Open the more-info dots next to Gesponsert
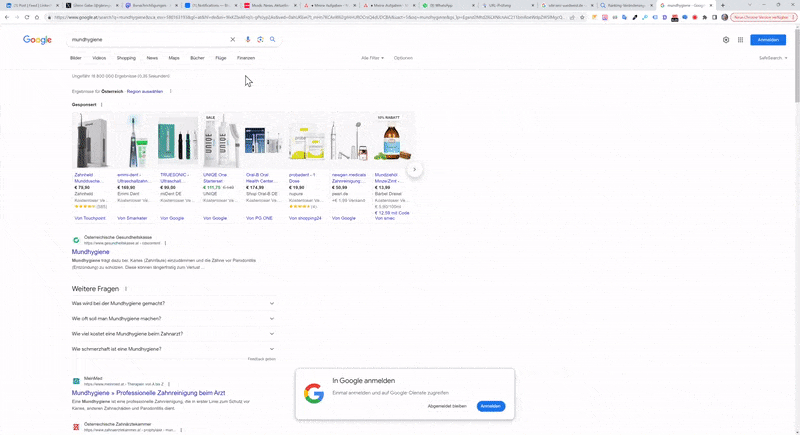Viewport: 800px width, 435px height. (102, 105)
